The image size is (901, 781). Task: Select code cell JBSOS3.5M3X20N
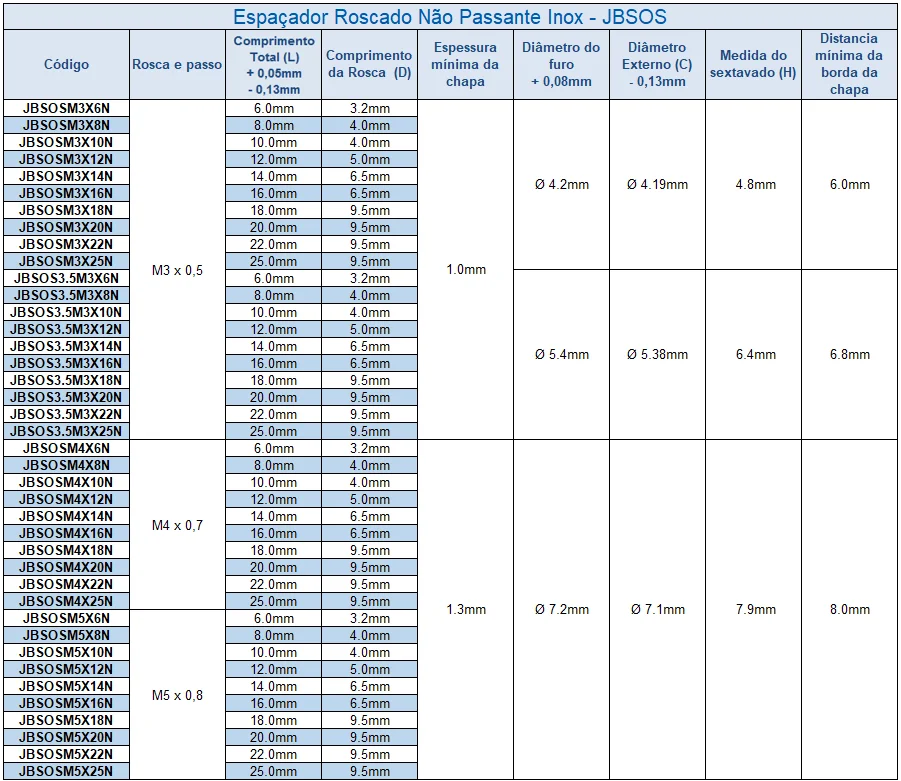pos(67,397)
